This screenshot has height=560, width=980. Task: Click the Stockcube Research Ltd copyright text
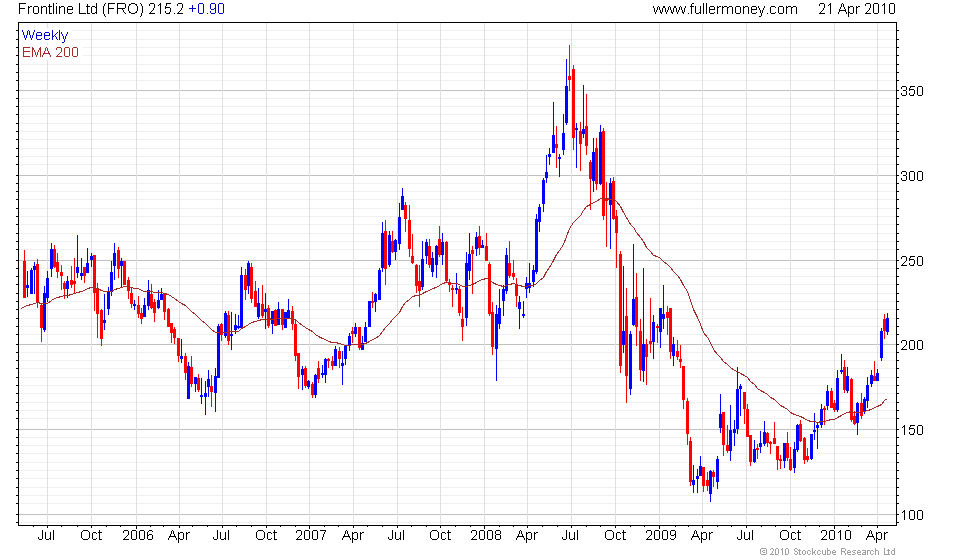(x=828, y=552)
